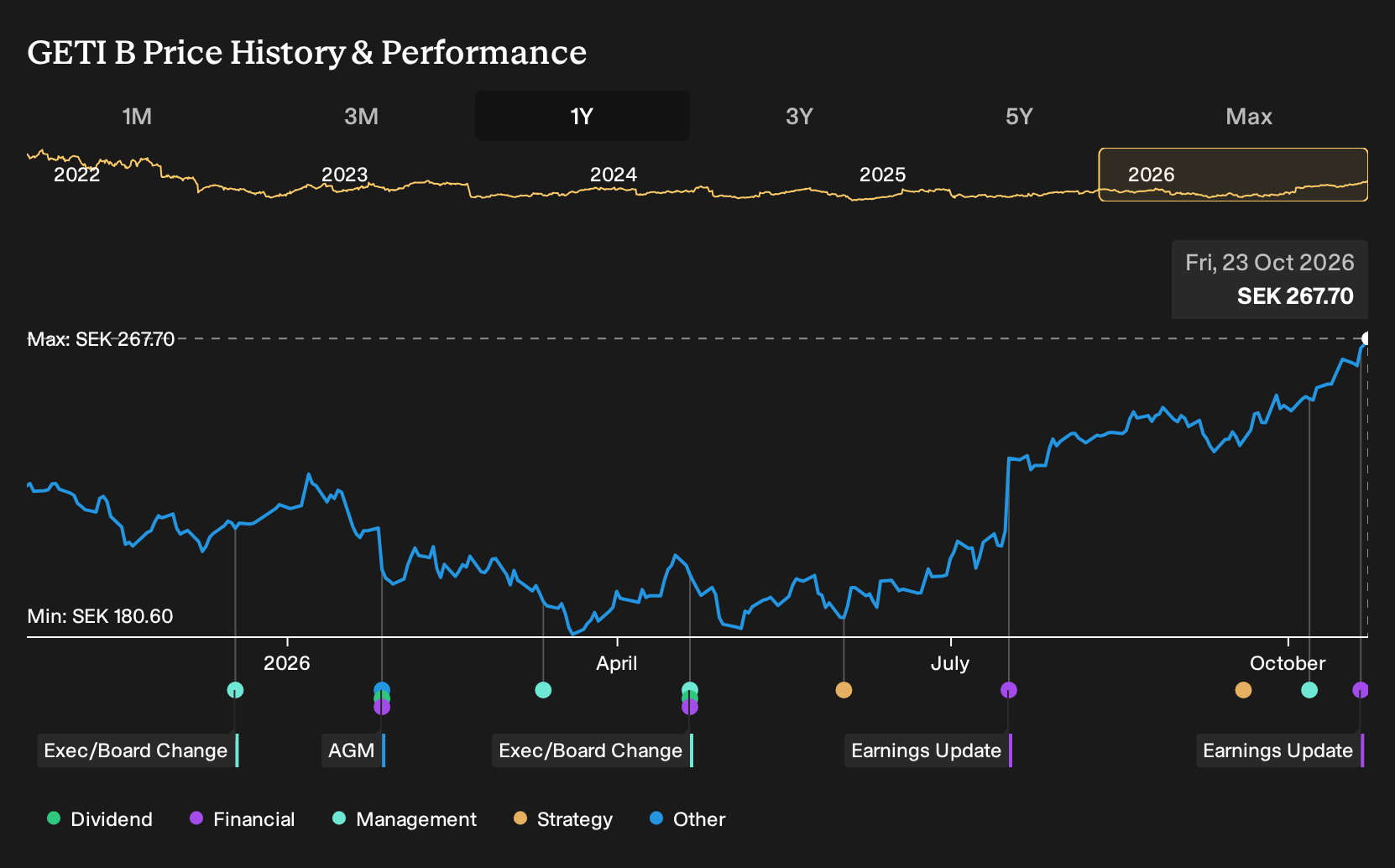Click the 2025 label in overview chart
Viewport: 1395px width, 868px height.
pos(883,175)
